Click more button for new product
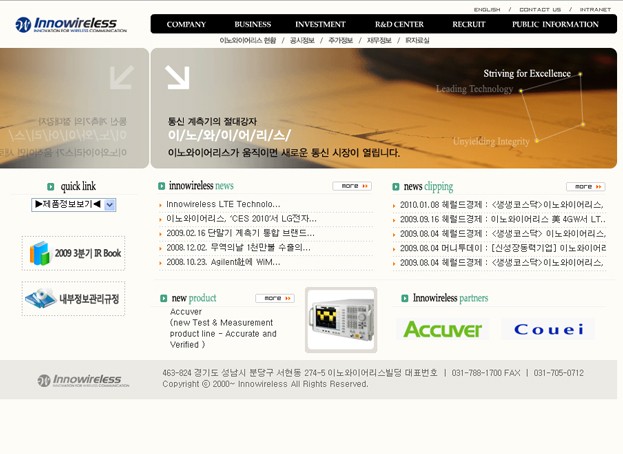Screen dimensions: 623x454 (x=275, y=298)
